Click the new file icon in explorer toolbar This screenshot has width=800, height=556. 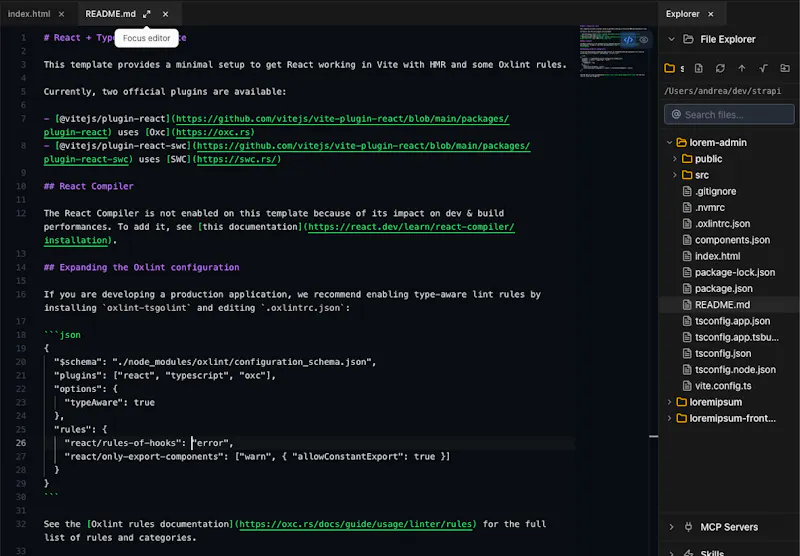click(x=698, y=68)
